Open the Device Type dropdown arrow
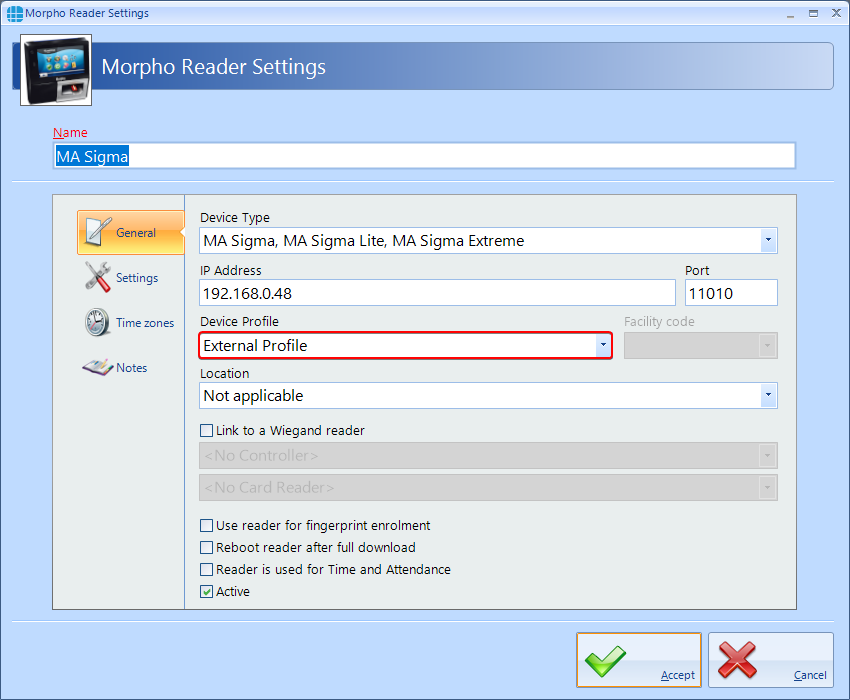The width and height of the screenshot is (850, 700). (x=768, y=240)
